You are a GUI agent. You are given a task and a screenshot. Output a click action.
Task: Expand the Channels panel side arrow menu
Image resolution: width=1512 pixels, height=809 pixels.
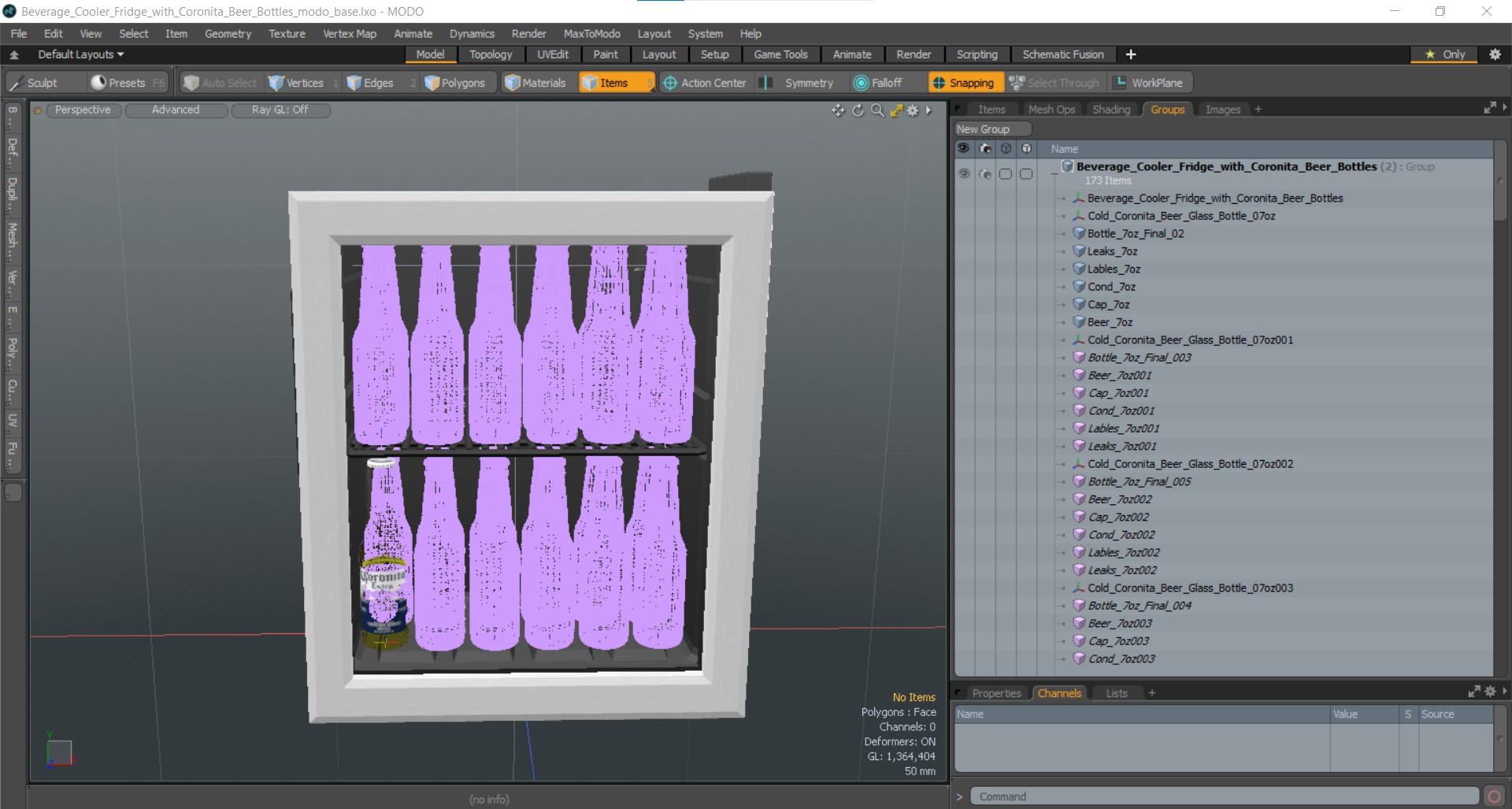tap(1505, 691)
